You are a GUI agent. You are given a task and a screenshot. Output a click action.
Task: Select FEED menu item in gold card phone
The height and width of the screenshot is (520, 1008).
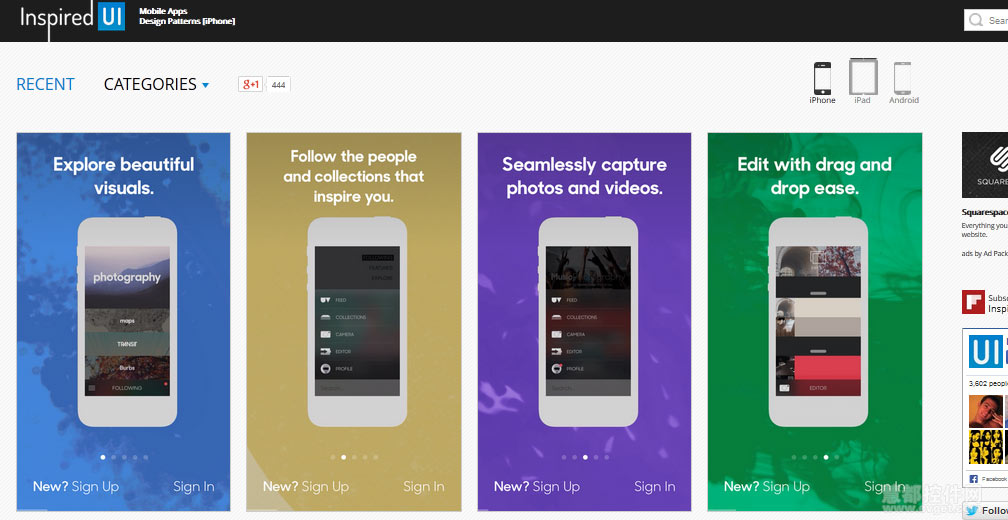[x=341, y=300]
